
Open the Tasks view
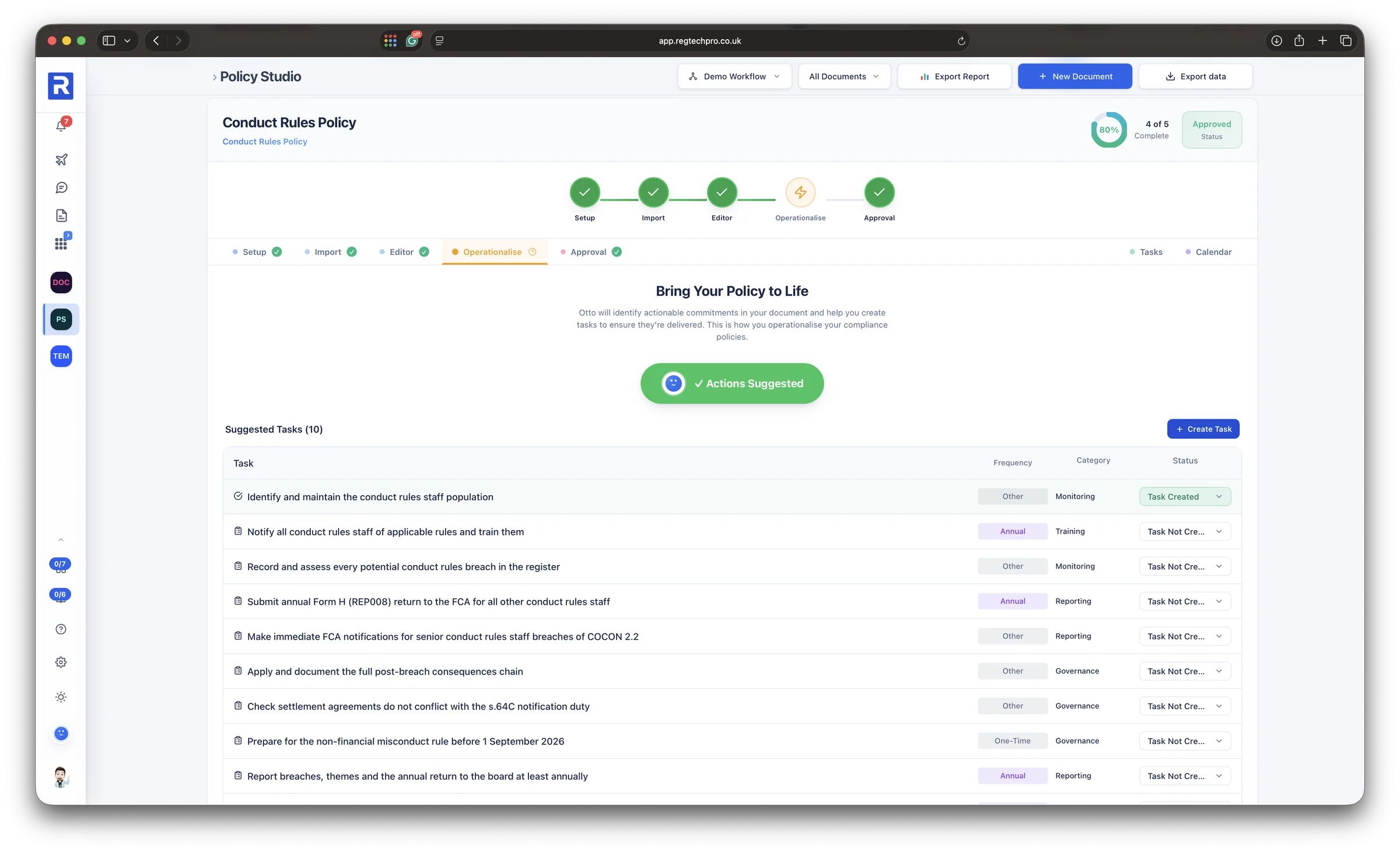1146,252
